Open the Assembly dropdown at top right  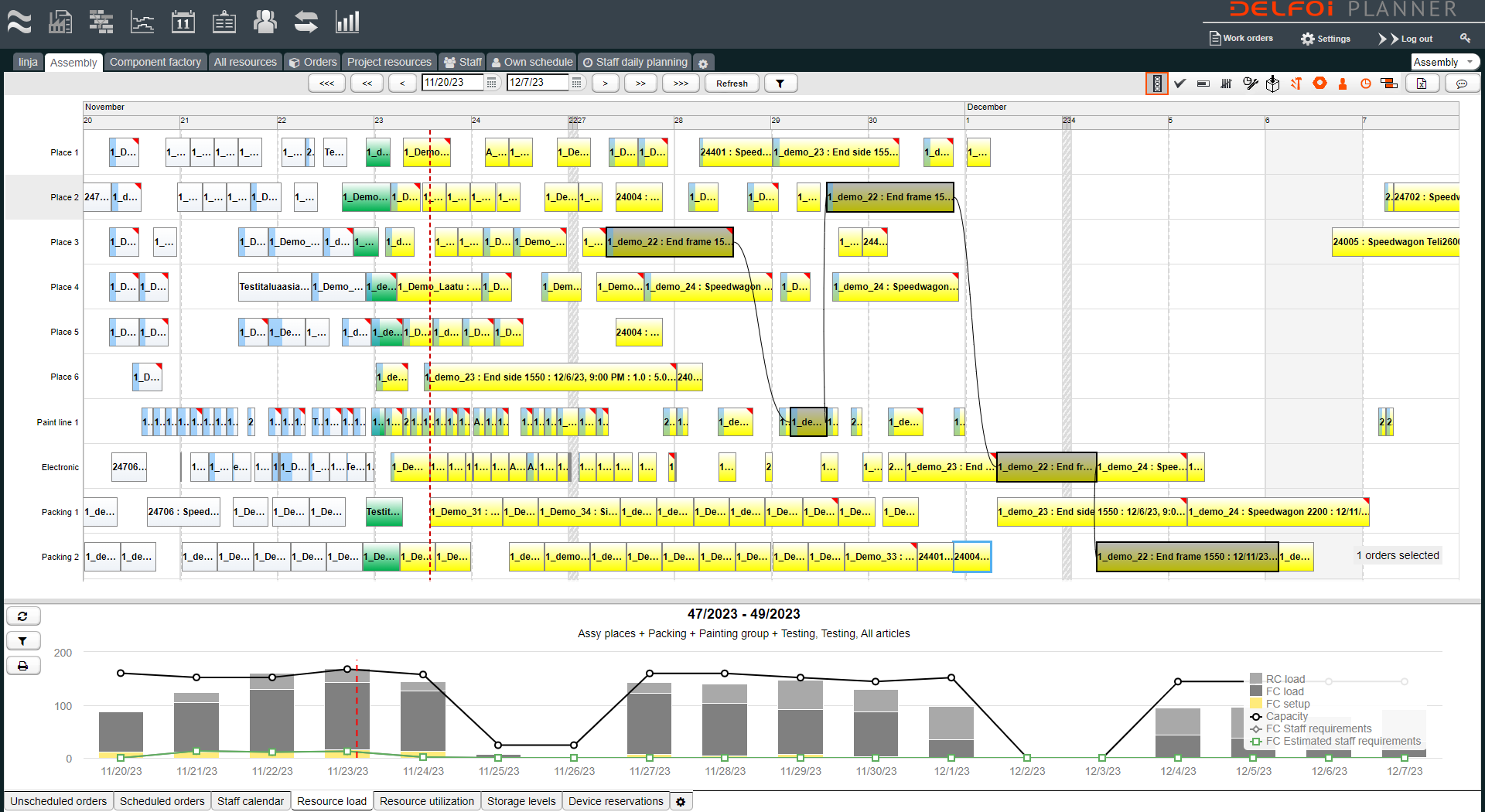point(1444,62)
